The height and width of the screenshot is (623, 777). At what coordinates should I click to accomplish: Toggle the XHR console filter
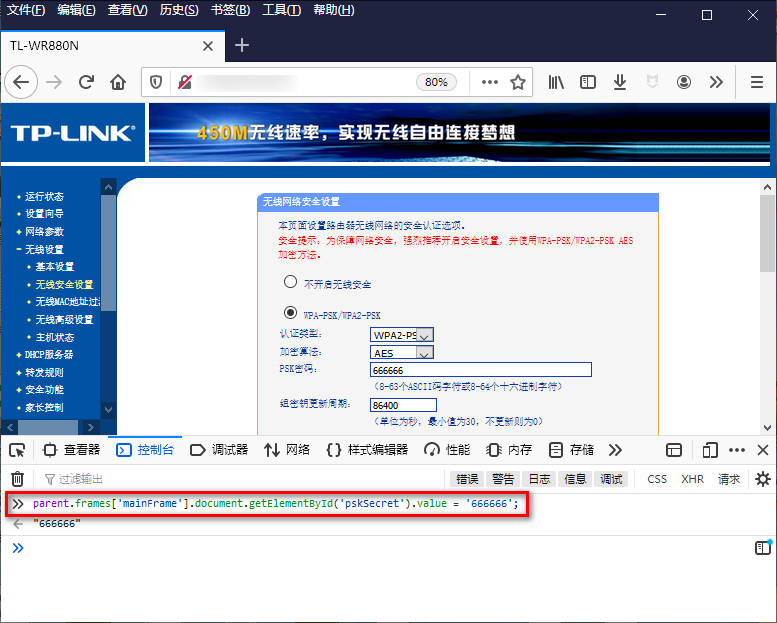point(692,479)
